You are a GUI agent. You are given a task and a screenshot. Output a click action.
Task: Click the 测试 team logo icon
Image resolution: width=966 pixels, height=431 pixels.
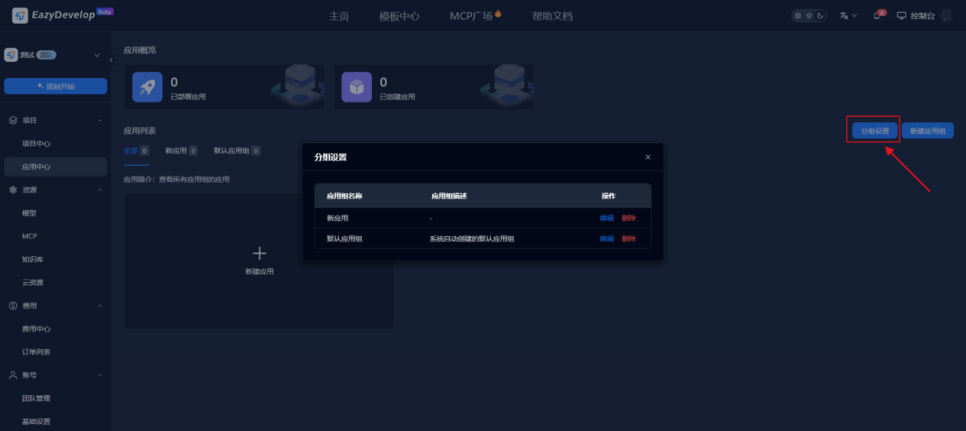tap(11, 55)
